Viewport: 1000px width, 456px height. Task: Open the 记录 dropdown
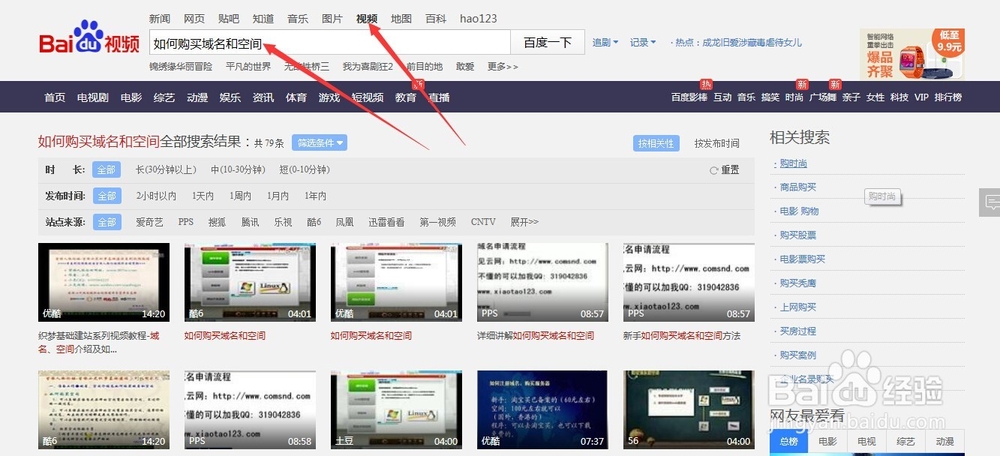pyautogui.click(x=643, y=43)
